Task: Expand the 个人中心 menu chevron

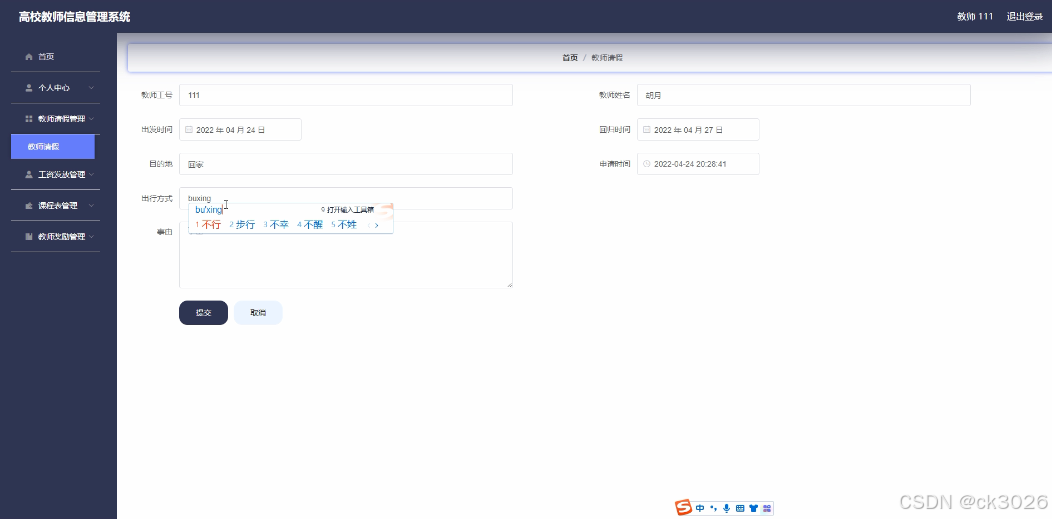Action: pyautogui.click(x=91, y=88)
